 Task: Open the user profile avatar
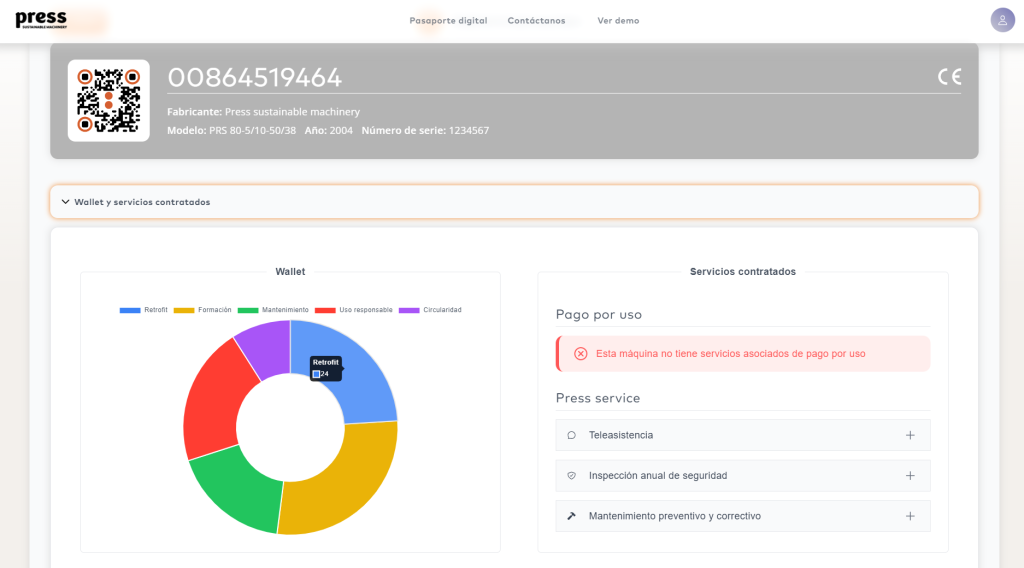point(1002,20)
